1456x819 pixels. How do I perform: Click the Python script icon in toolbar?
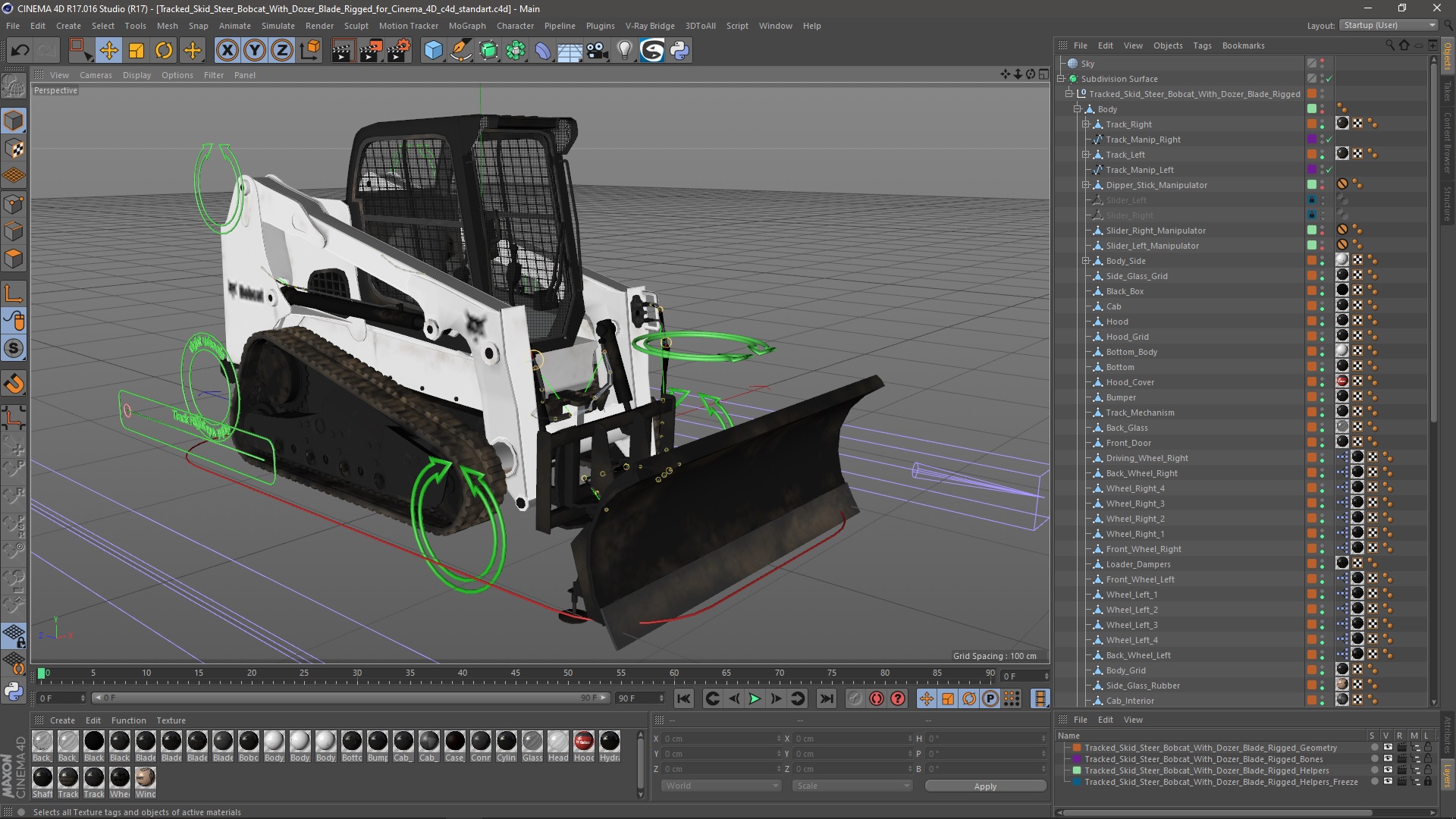click(679, 51)
